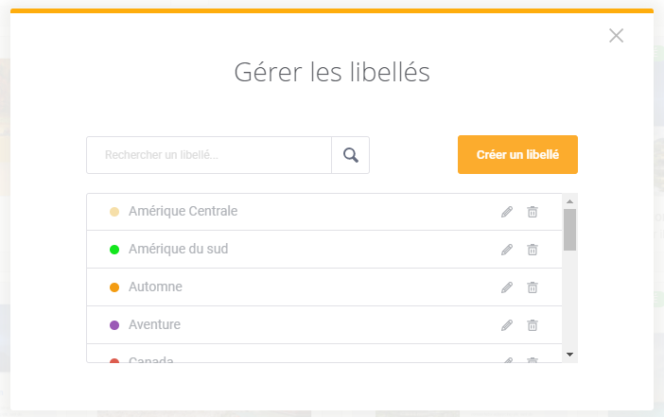Delete the Automne label
This screenshot has height=417, width=664.
coord(532,288)
